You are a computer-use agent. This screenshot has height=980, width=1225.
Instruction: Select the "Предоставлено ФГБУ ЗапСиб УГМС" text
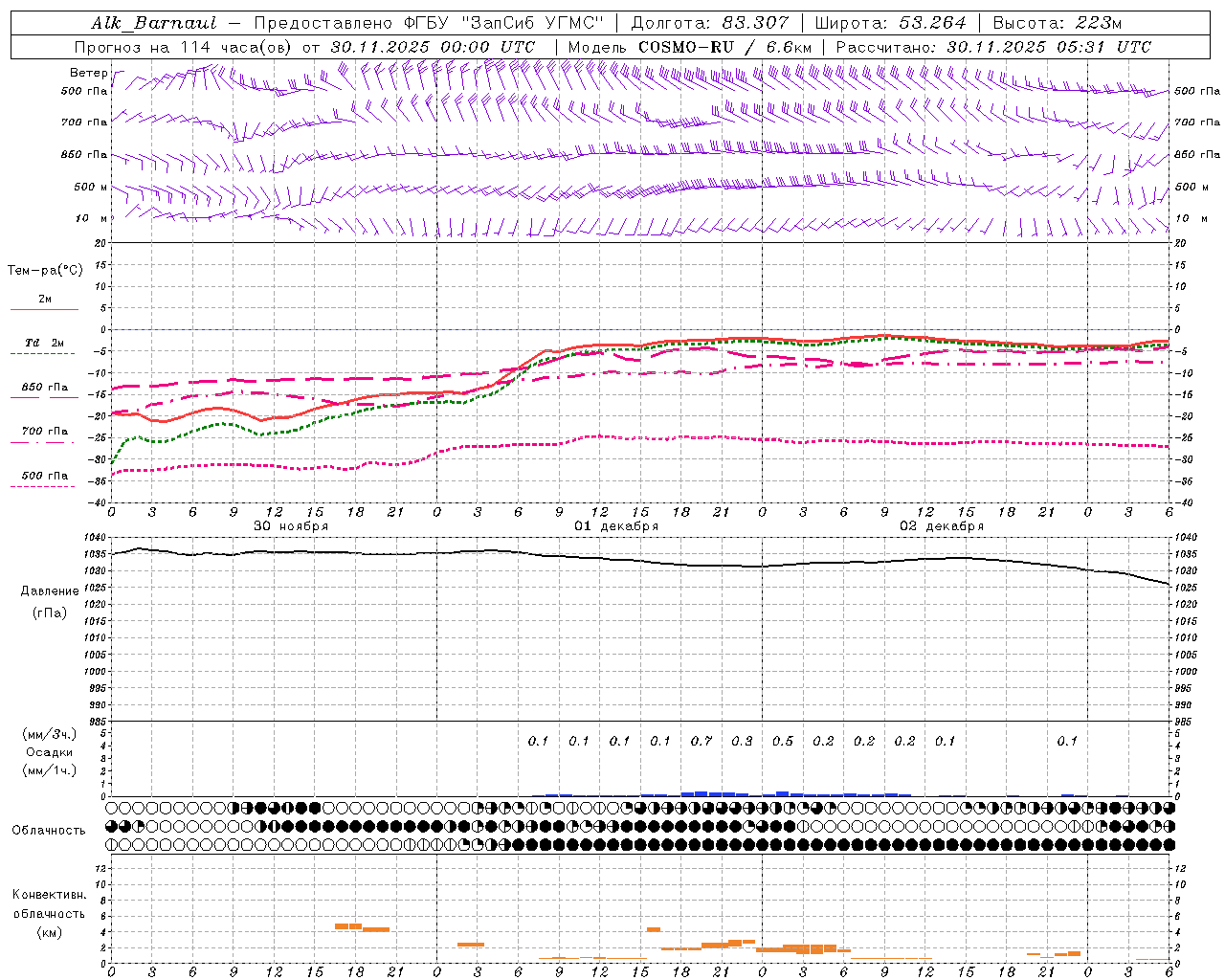point(427,23)
